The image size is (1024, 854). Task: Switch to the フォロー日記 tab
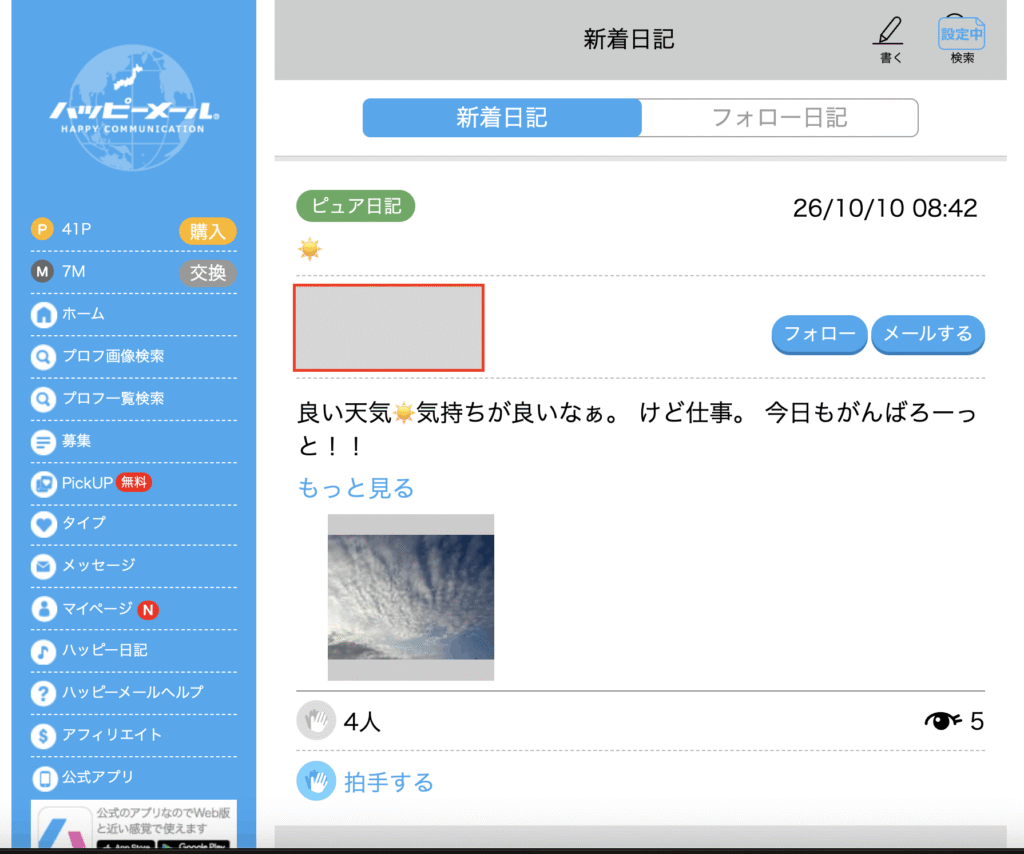click(x=779, y=118)
